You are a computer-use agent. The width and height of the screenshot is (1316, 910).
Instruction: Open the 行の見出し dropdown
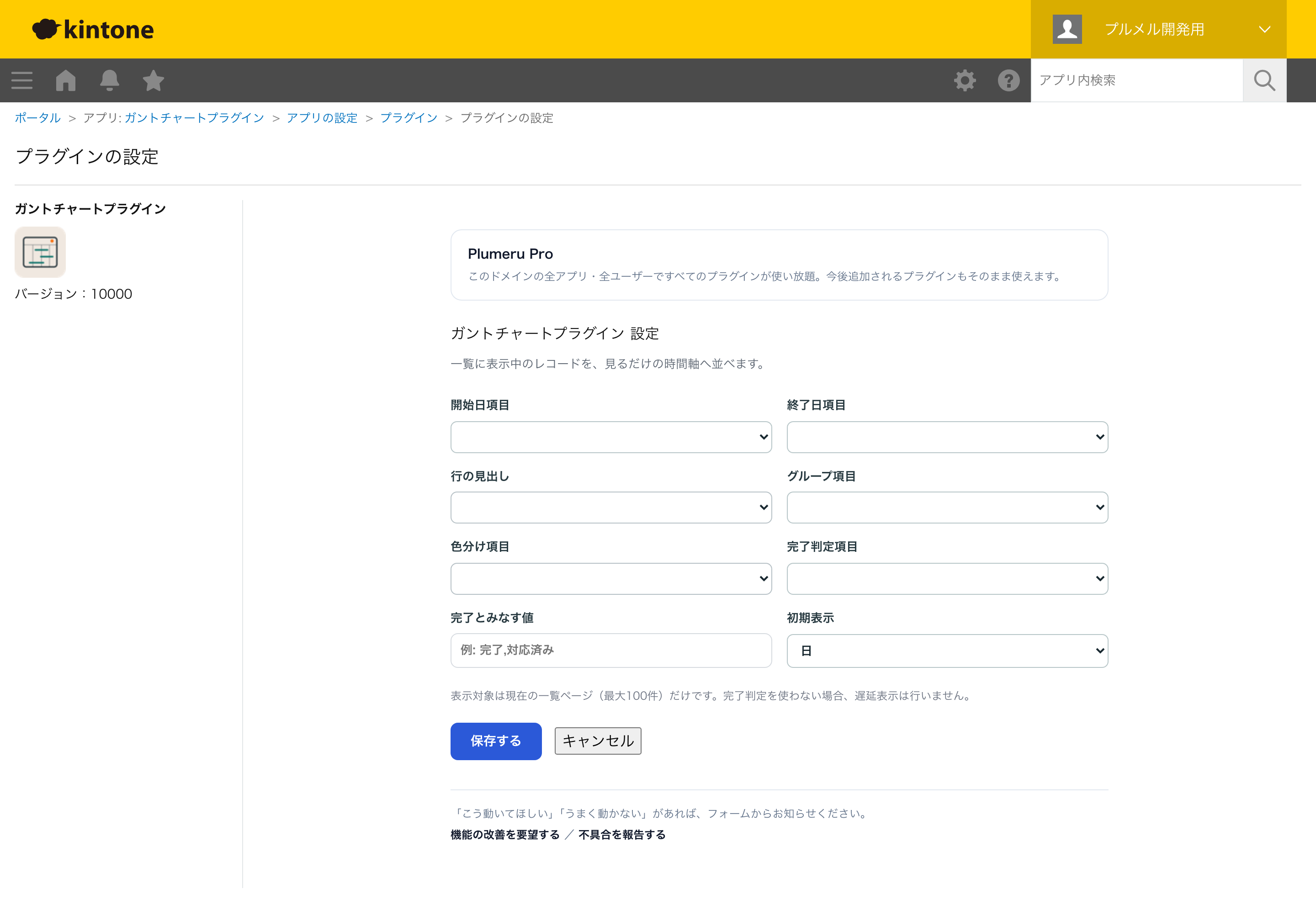(x=610, y=508)
